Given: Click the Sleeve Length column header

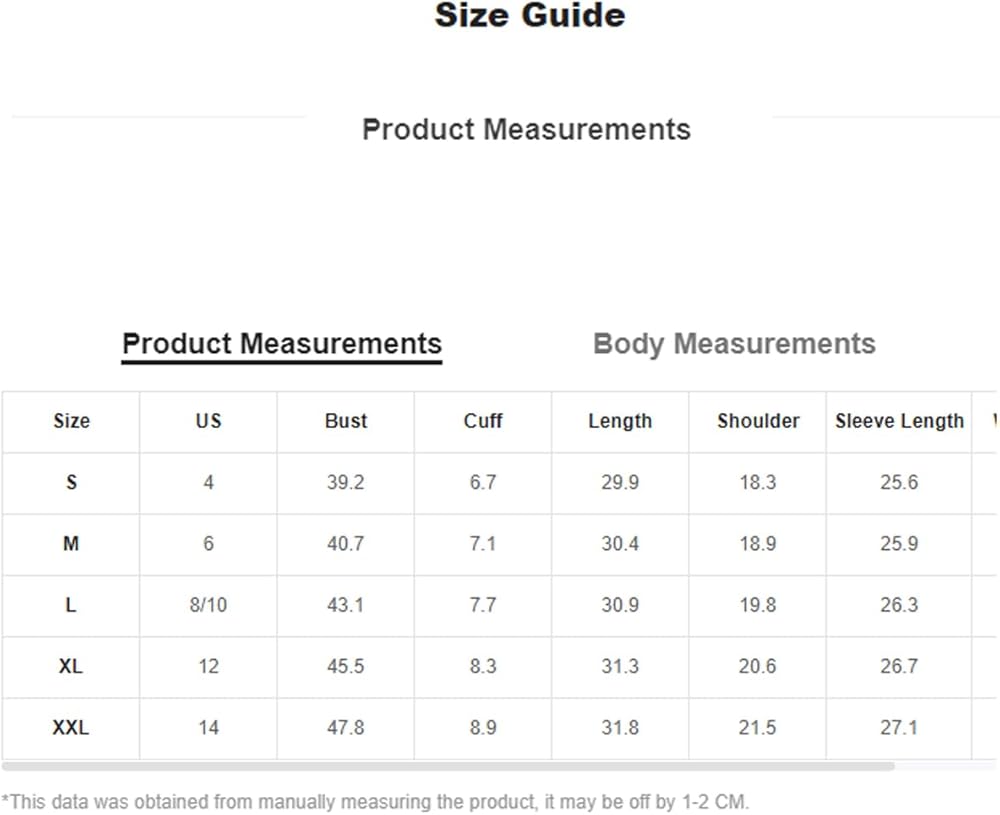Looking at the screenshot, I should tap(899, 421).
